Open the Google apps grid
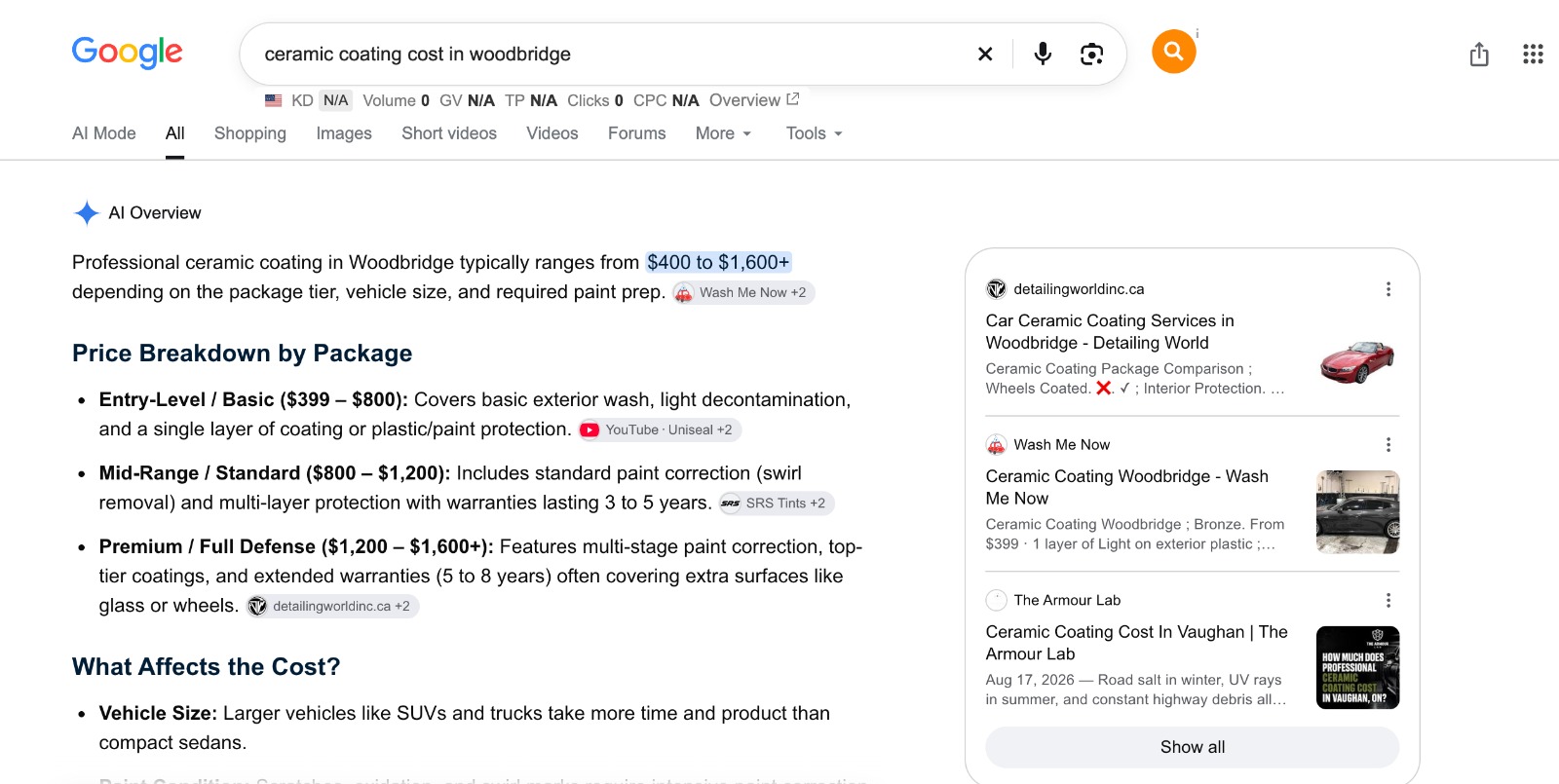The width and height of the screenshot is (1559, 784). (1533, 54)
